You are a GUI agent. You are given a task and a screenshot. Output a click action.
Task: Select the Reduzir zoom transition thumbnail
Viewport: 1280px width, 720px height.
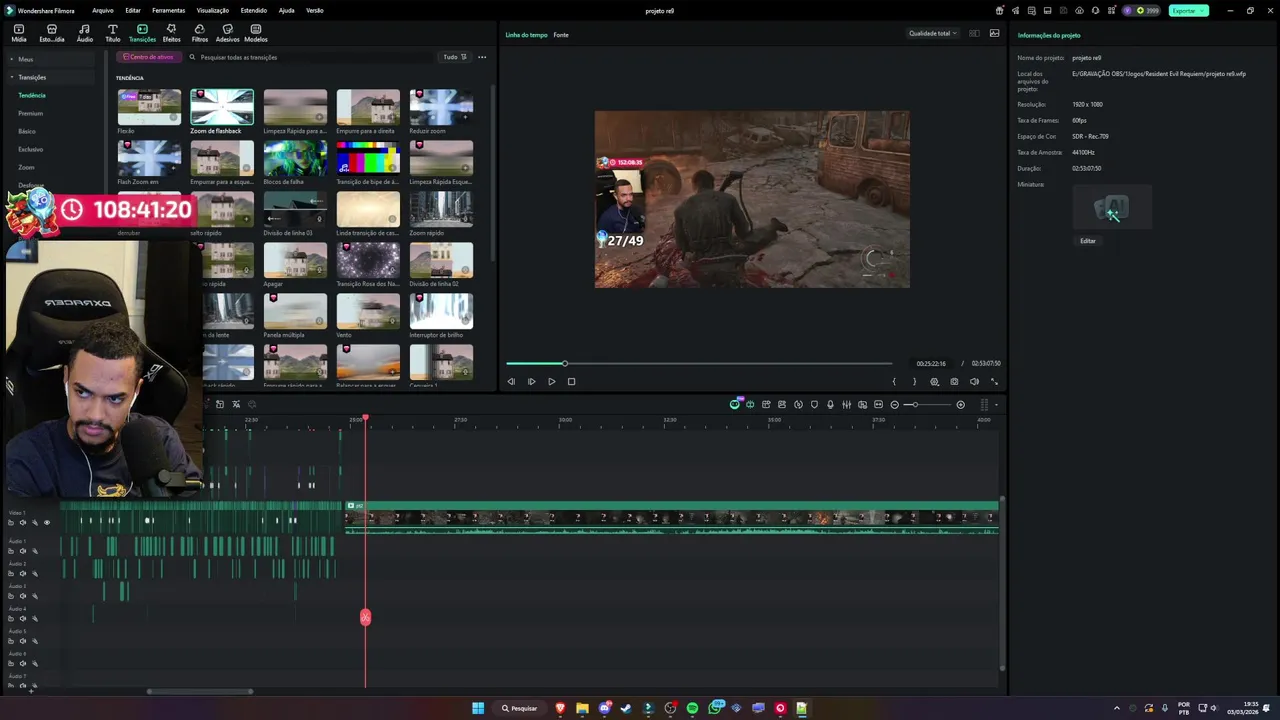point(441,107)
